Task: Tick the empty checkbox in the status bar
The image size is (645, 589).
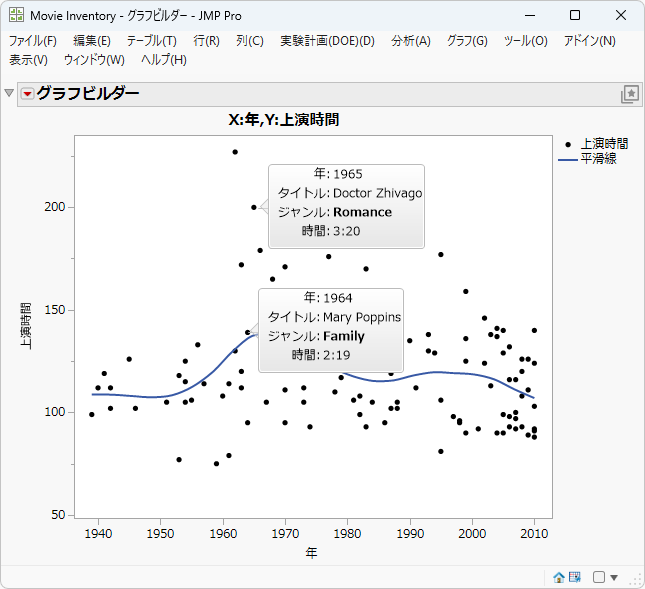Action: click(x=599, y=577)
